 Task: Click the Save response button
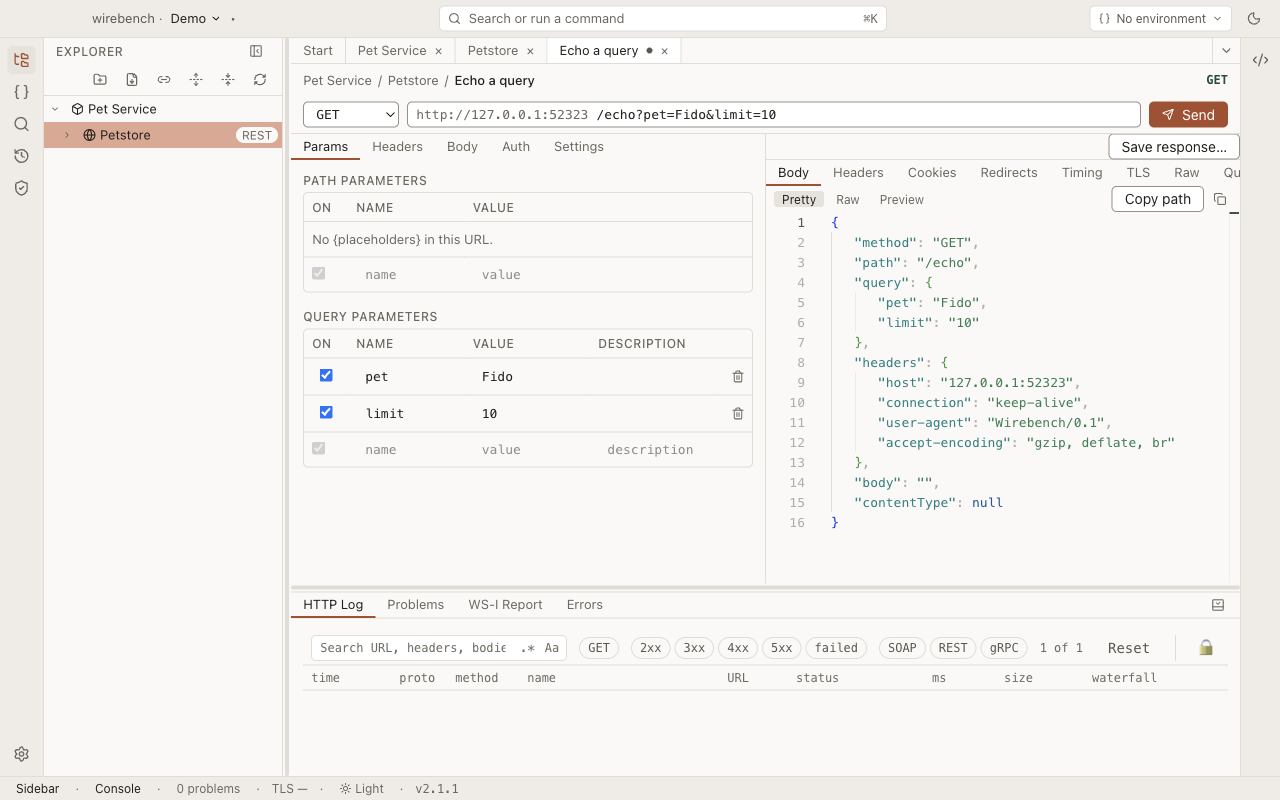point(1174,147)
